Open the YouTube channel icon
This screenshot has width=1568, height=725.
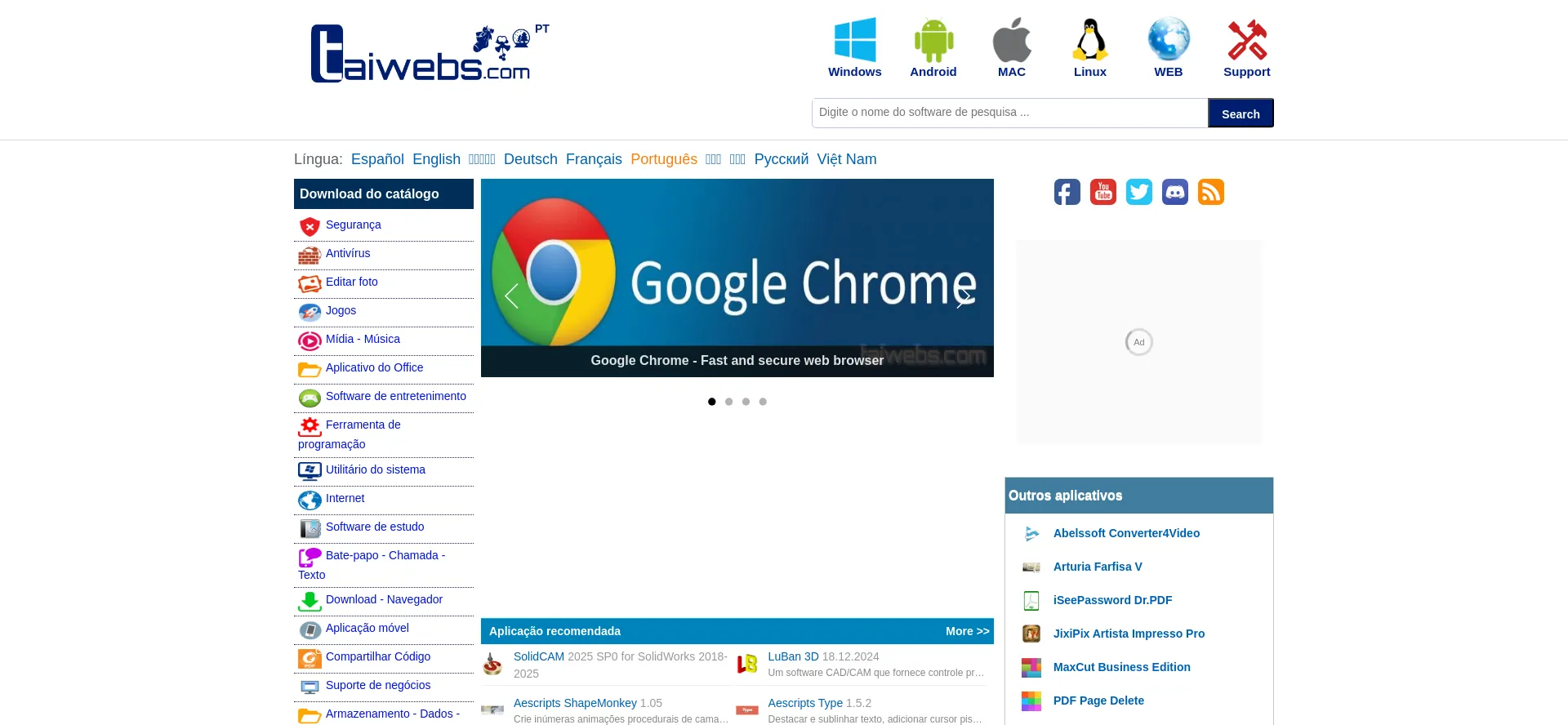[x=1103, y=192]
